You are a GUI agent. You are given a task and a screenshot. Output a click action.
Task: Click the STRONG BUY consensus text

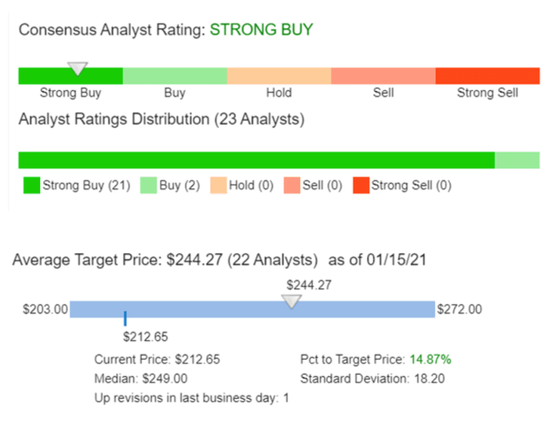pos(261,29)
